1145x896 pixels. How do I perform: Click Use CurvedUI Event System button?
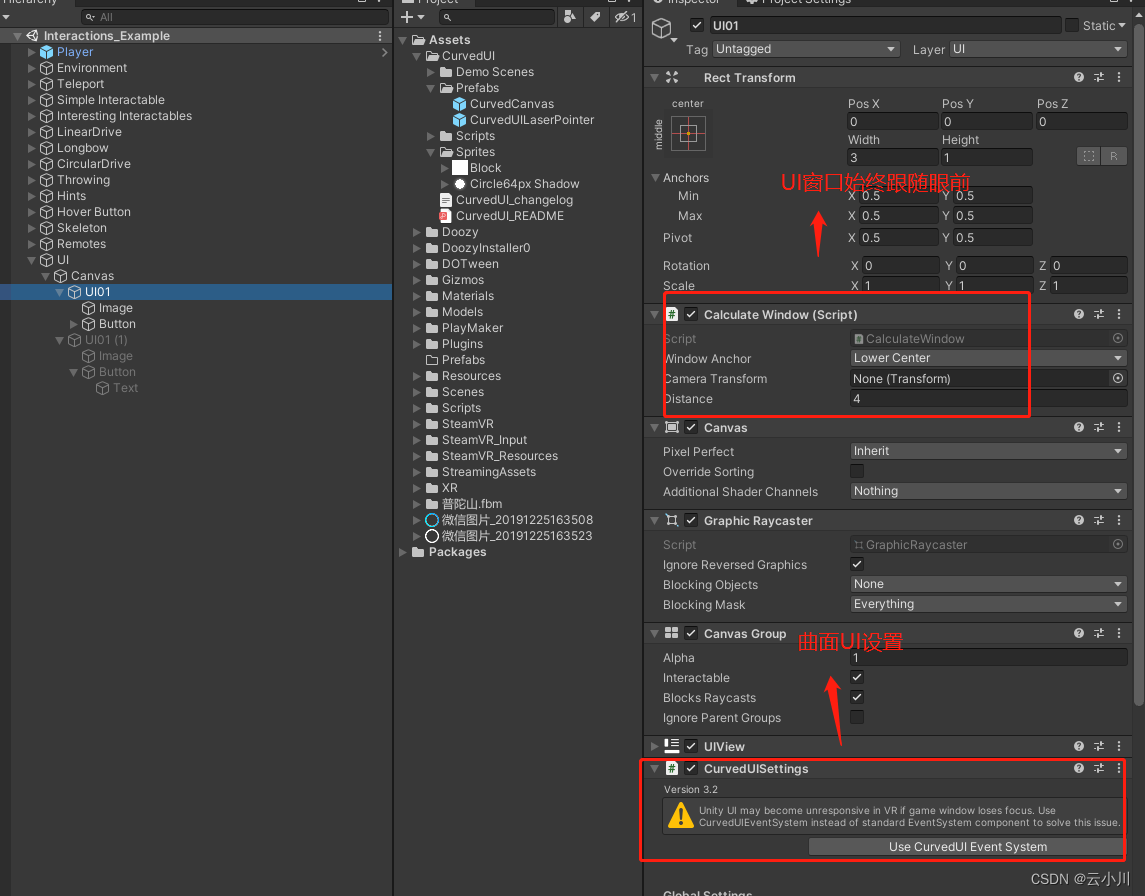pos(966,847)
